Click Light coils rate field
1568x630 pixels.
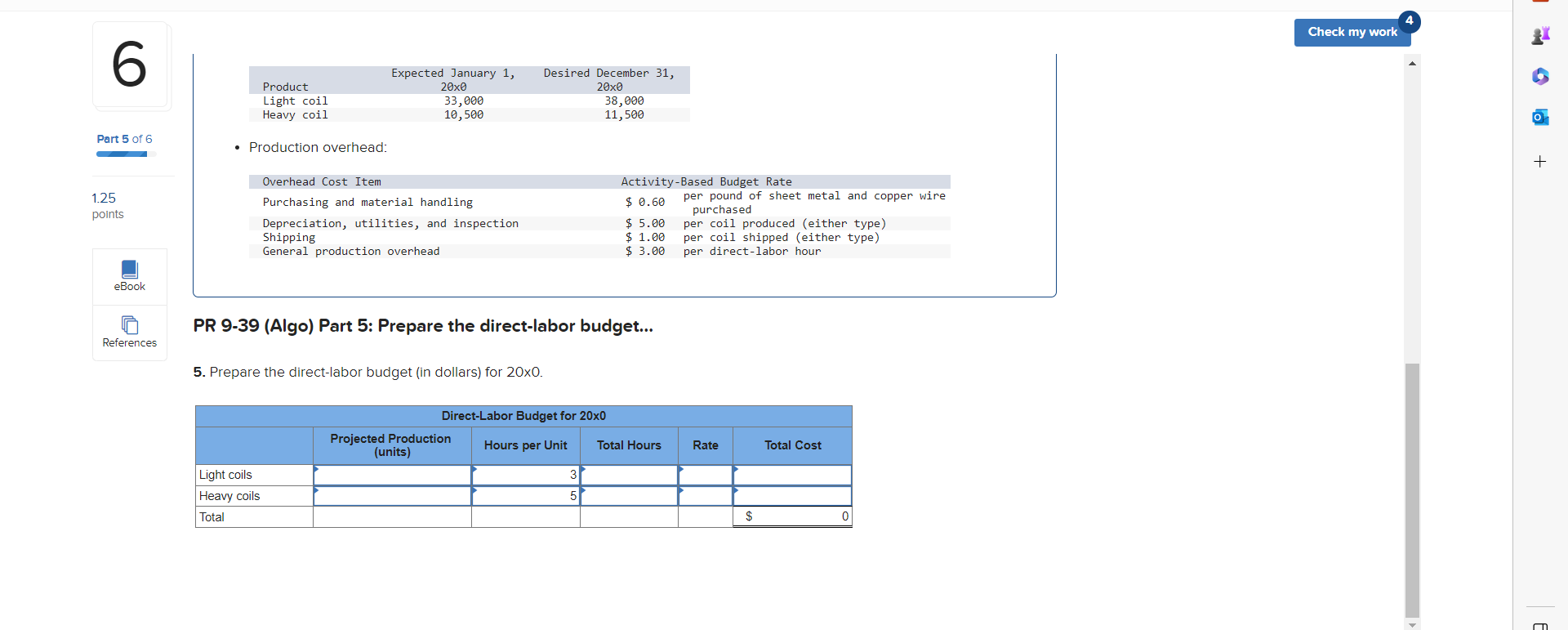point(706,475)
